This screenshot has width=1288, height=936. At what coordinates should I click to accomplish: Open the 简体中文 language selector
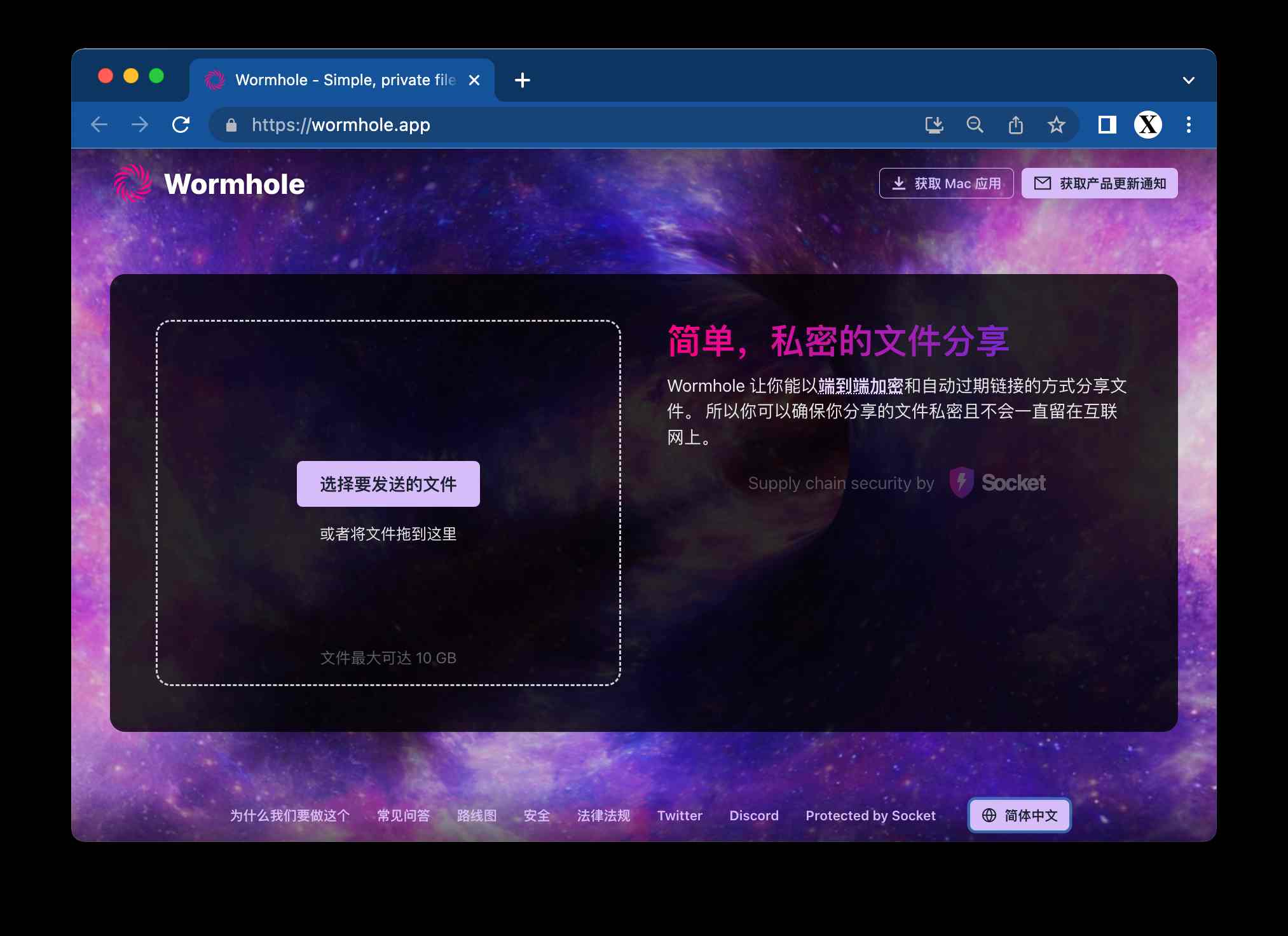click(1020, 815)
